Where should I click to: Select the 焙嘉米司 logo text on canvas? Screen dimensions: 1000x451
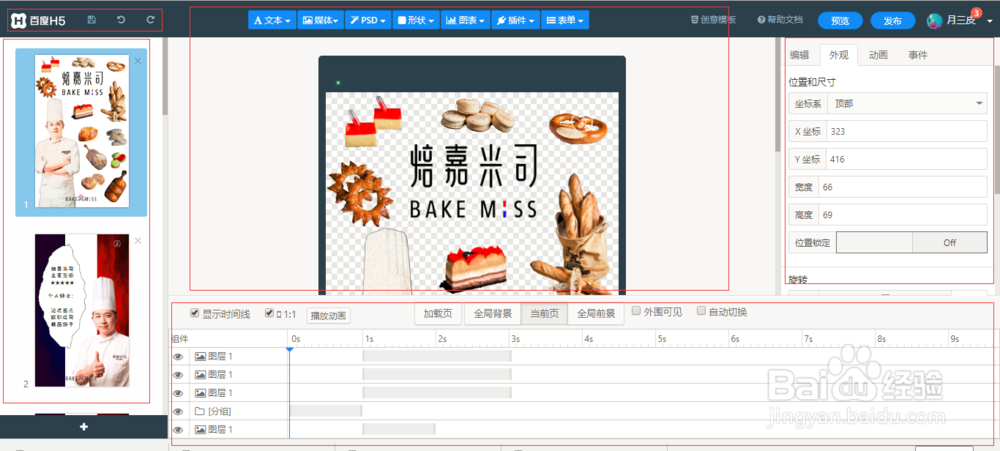[x=473, y=165]
